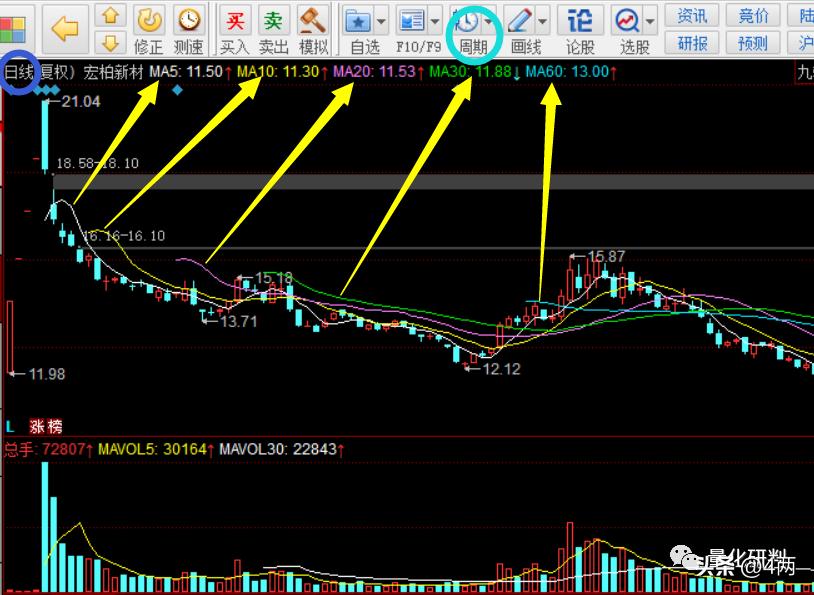Click the 买入 buy icon
Screen dimensions: 814x595
click(234, 29)
